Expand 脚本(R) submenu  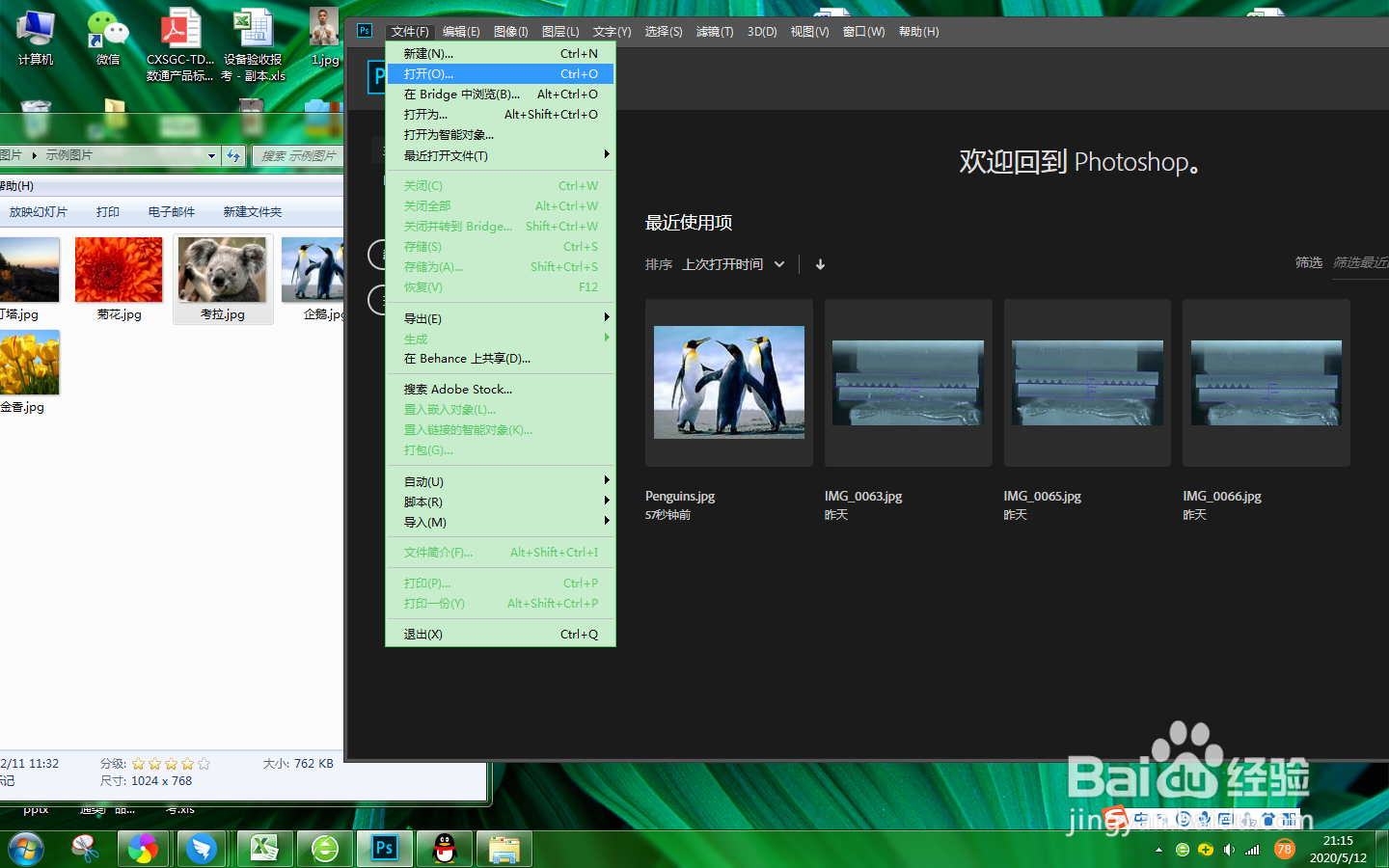(500, 502)
